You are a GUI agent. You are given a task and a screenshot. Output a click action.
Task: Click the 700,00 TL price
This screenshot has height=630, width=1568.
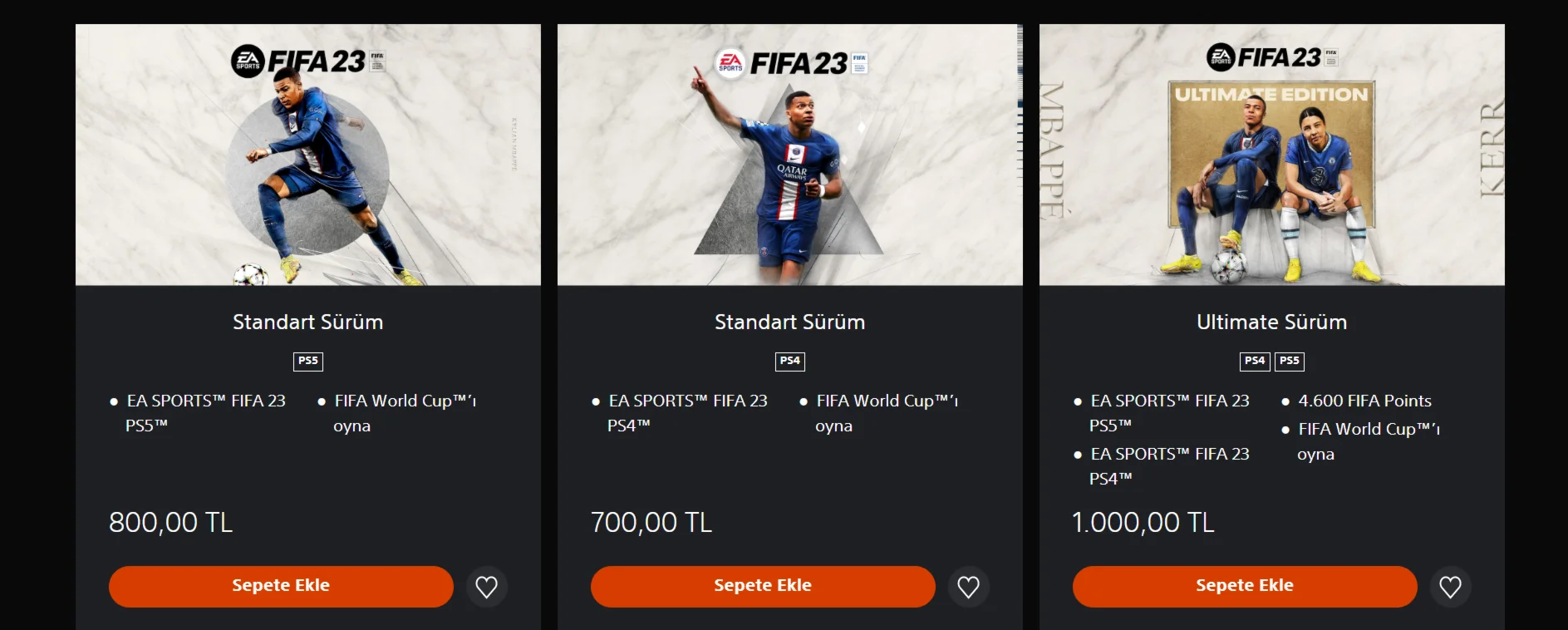651,522
